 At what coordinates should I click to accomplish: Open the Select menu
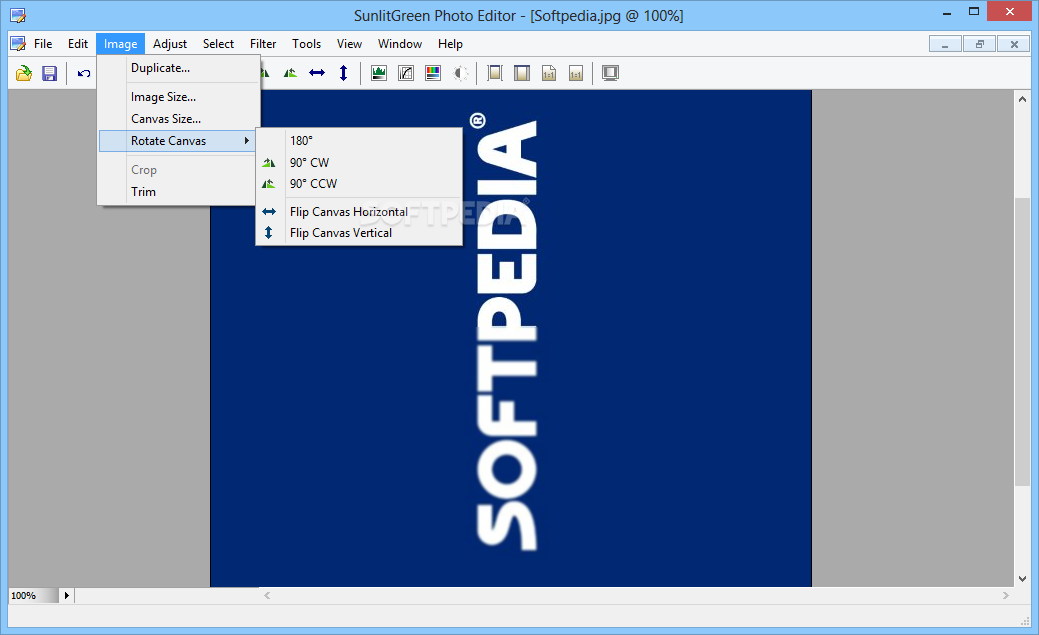coord(218,44)
